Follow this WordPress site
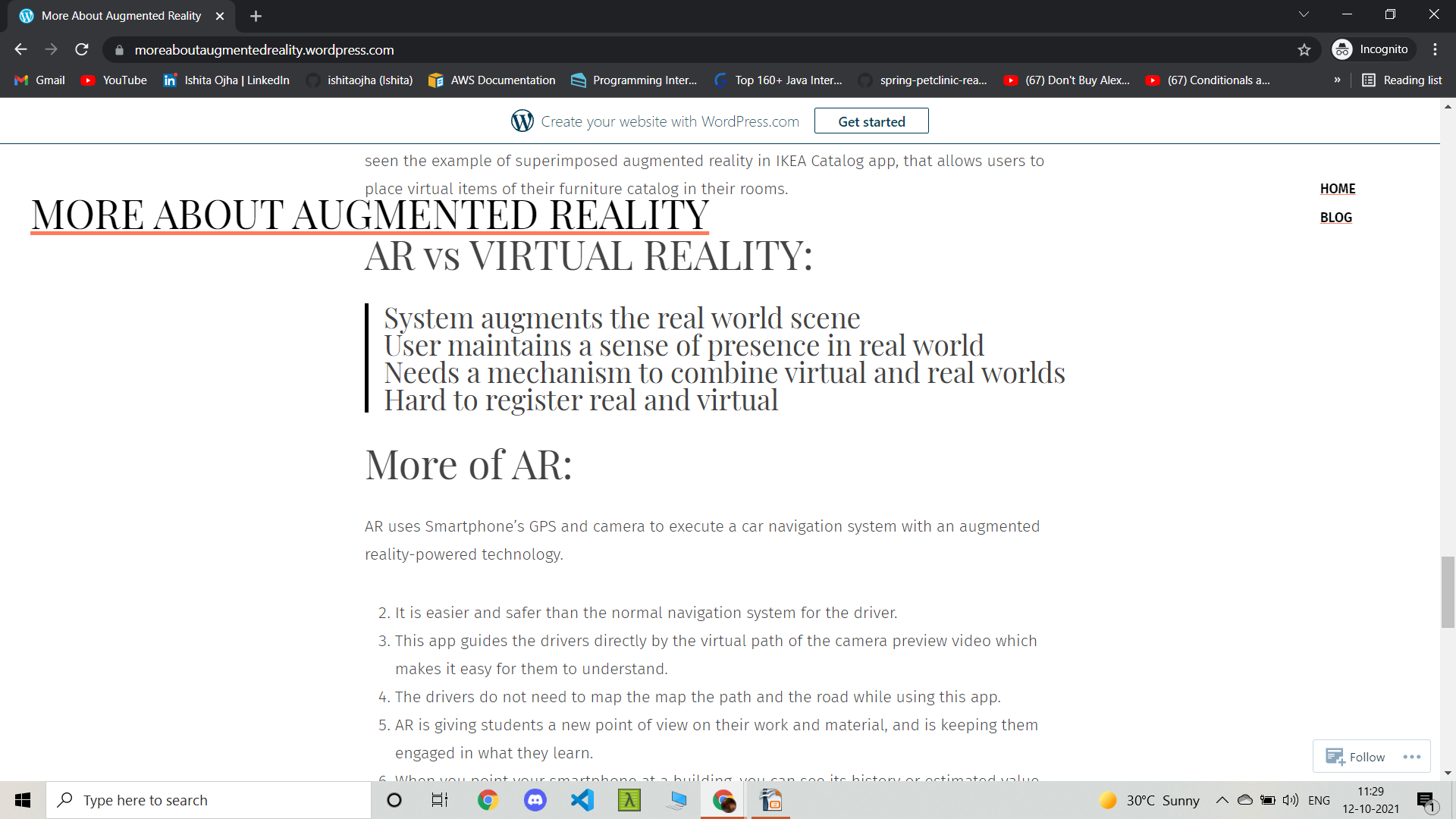This screenshot has width=1456, height=819. 1356,757
